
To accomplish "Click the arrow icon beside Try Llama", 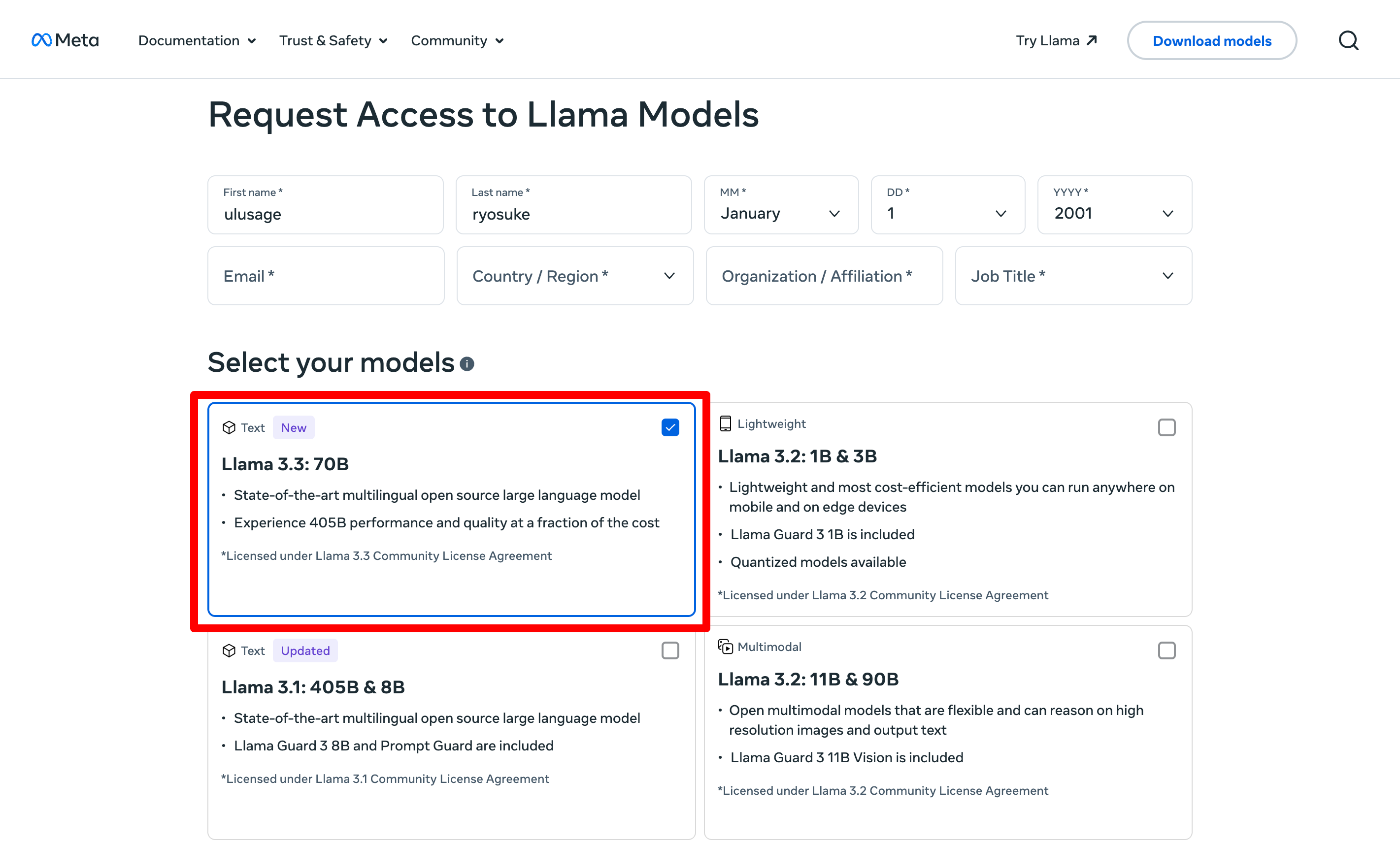I will (x=1092, y=40).
